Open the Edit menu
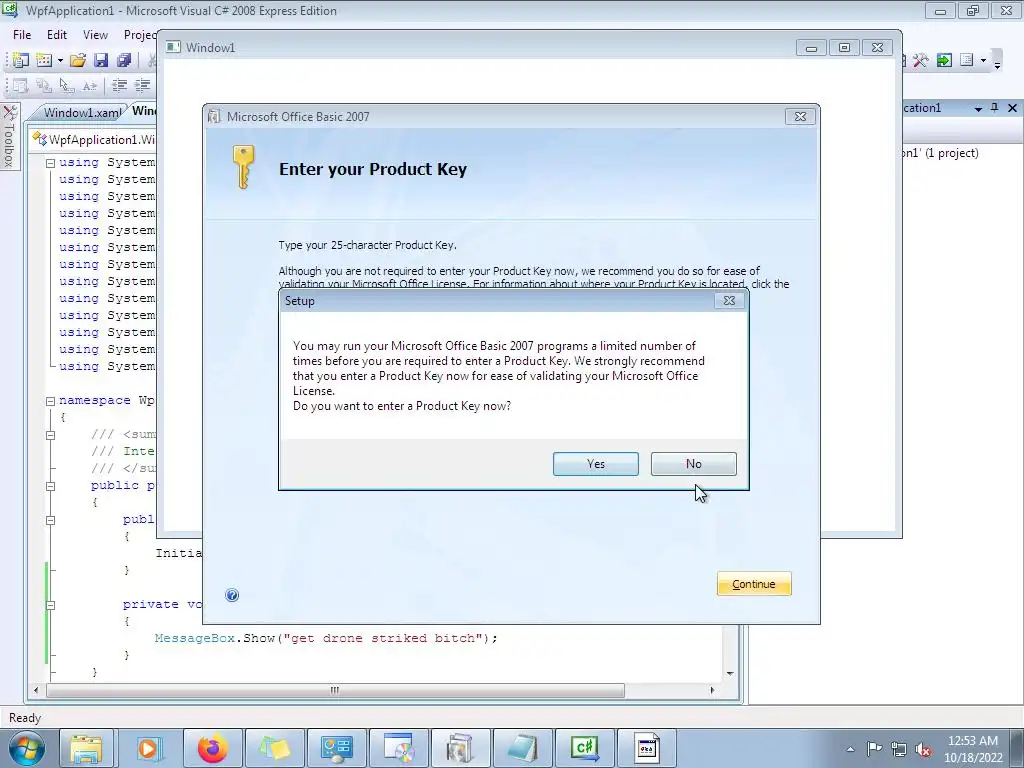This screenshot has height=768, width=1024. tap(57, 35)
